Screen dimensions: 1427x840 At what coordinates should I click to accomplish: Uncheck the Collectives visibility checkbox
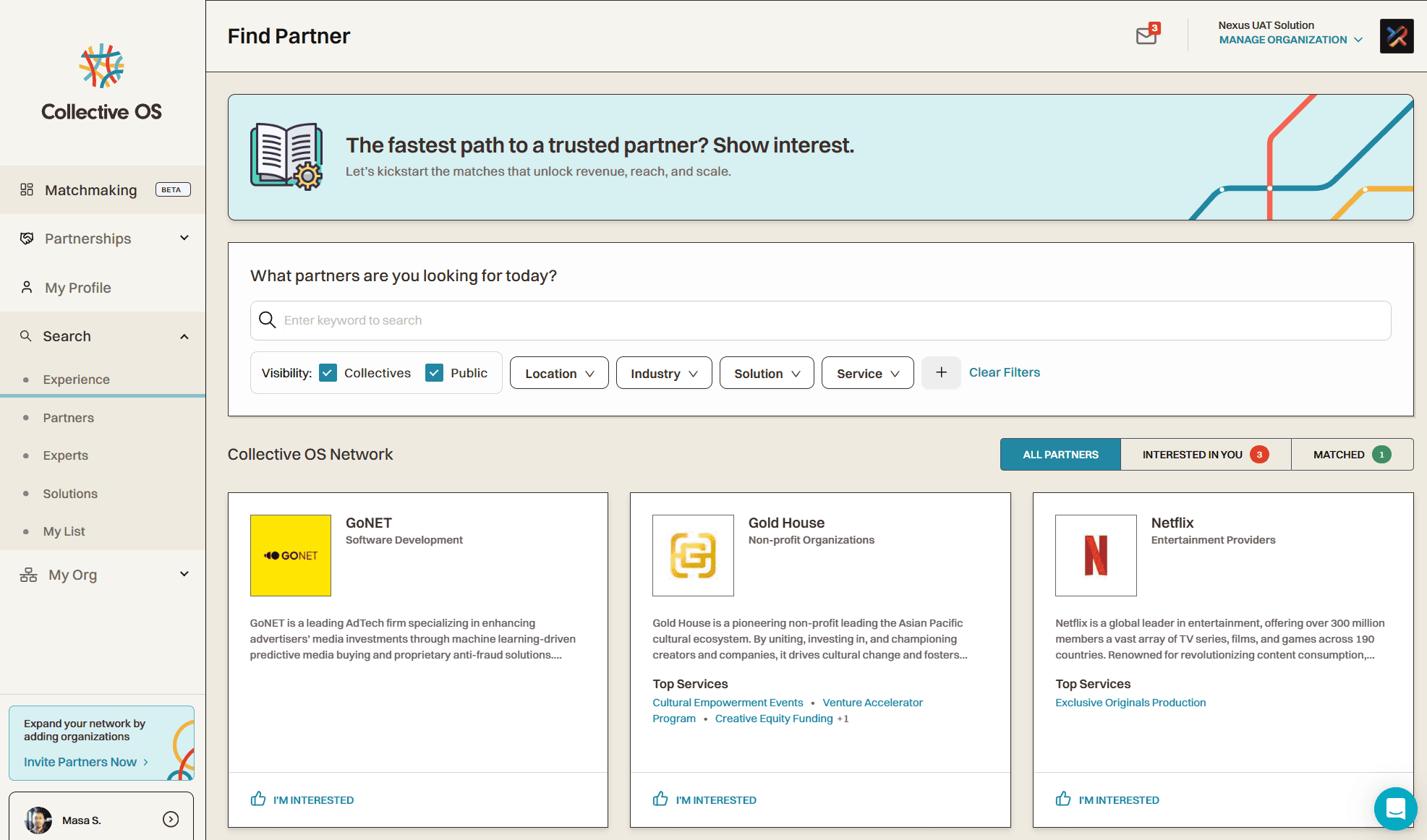click(x=328, y=373)
